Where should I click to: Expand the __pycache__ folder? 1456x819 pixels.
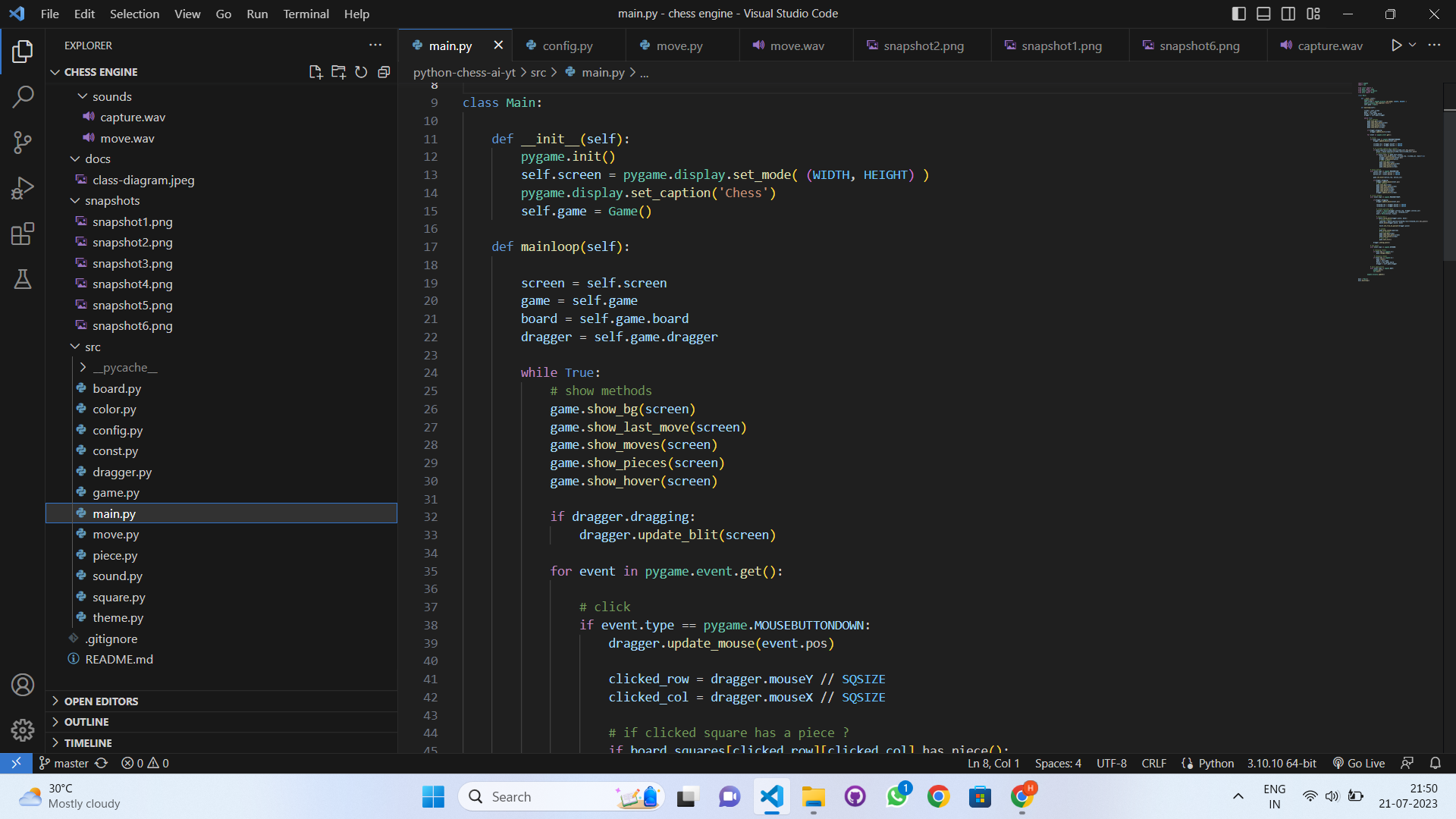coord(125,367)
